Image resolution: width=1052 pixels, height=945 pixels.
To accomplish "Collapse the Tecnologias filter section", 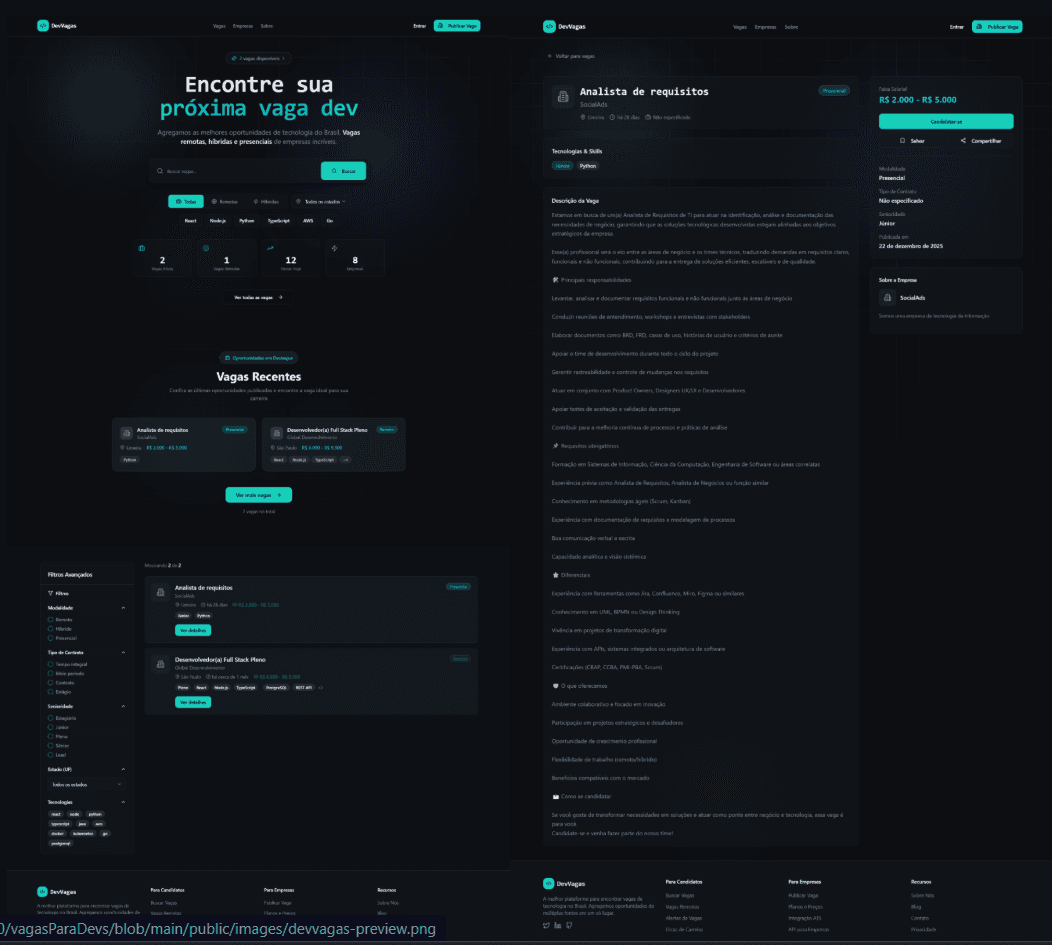I will click(x=123, y=802).
